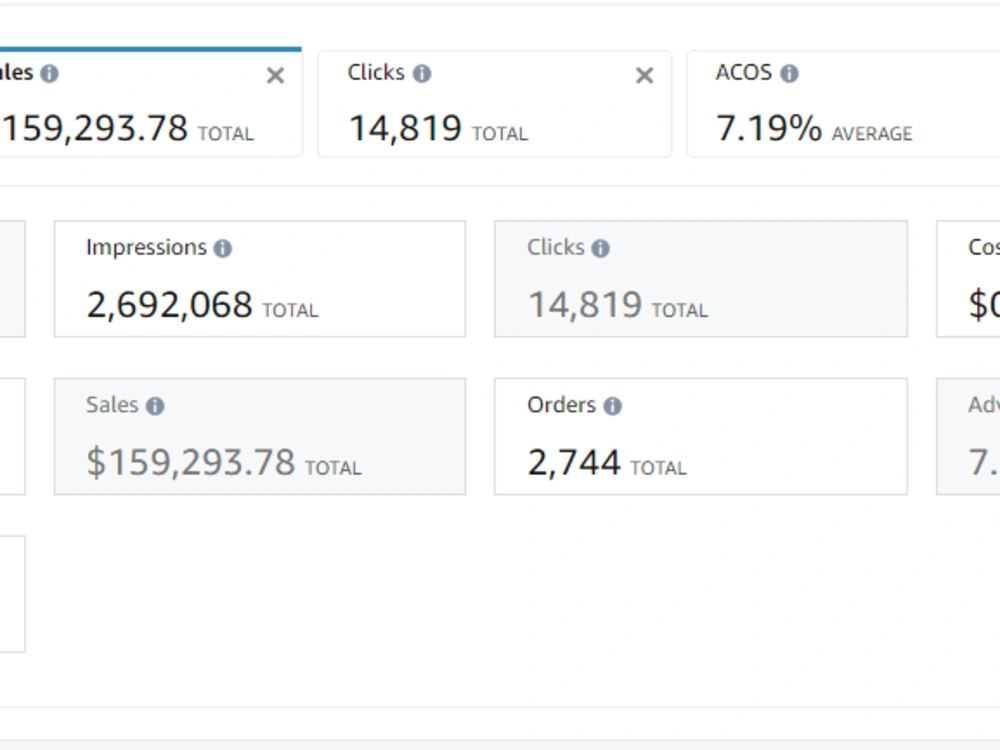The image size is (1000, 750).
Task: Open info tooltip on greyed-out Clicks tile
Action: [600, 248]
